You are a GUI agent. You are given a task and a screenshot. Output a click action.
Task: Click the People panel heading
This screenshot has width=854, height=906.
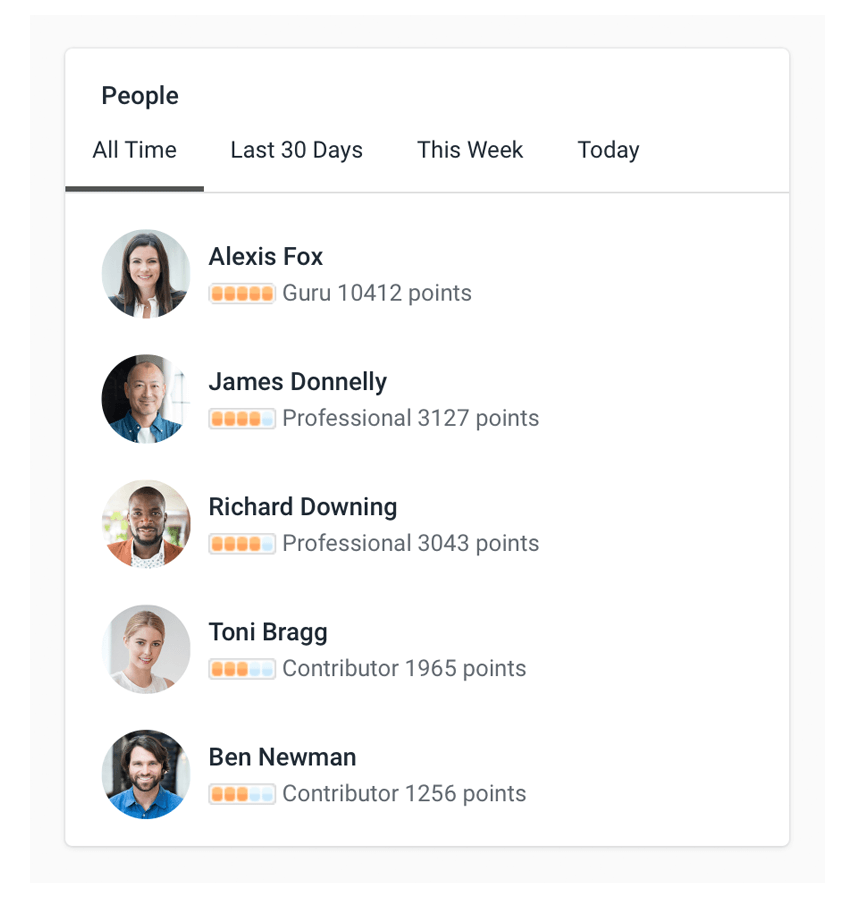(x=139, y=95)
